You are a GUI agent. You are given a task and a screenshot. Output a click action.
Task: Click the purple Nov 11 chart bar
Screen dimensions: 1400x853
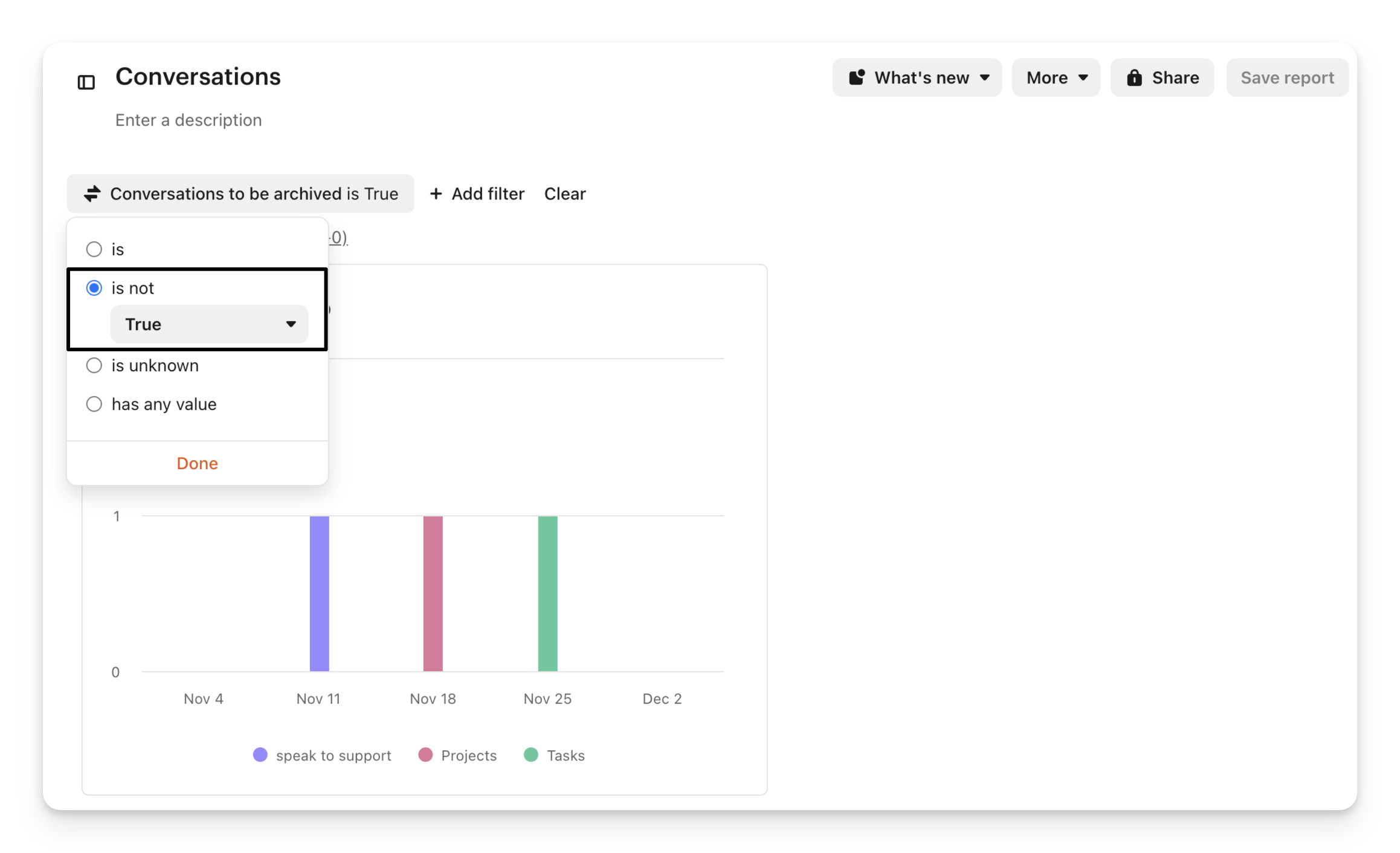coord(319,592)
